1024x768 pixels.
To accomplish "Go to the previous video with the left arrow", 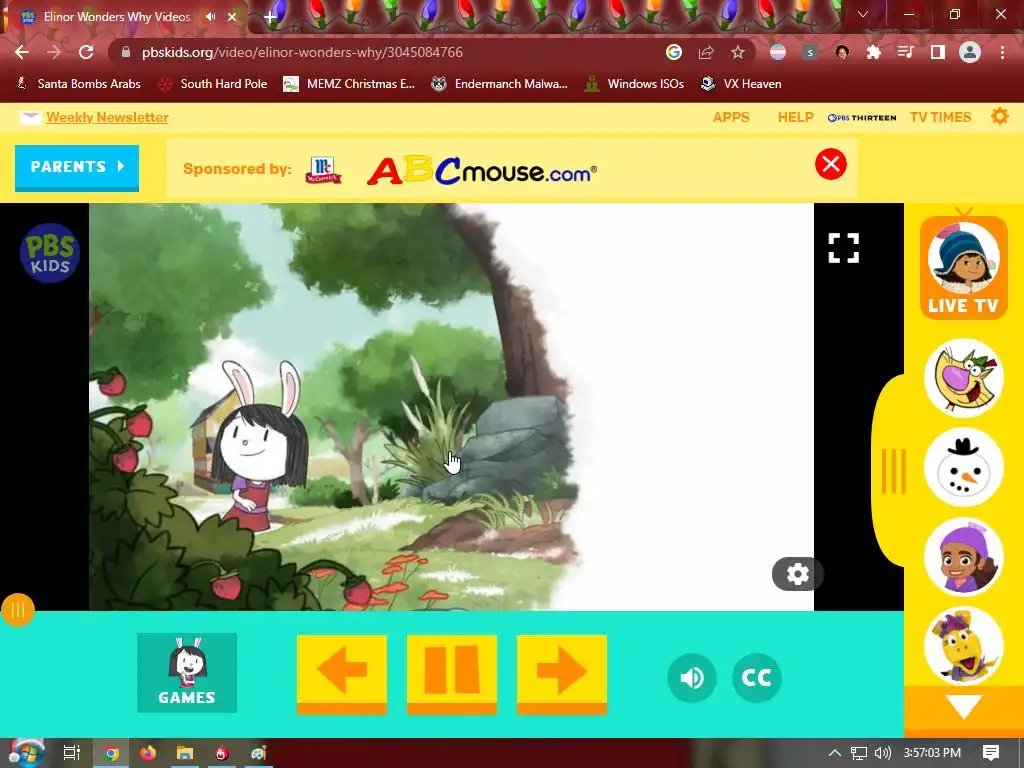I will tap(342, 675).
